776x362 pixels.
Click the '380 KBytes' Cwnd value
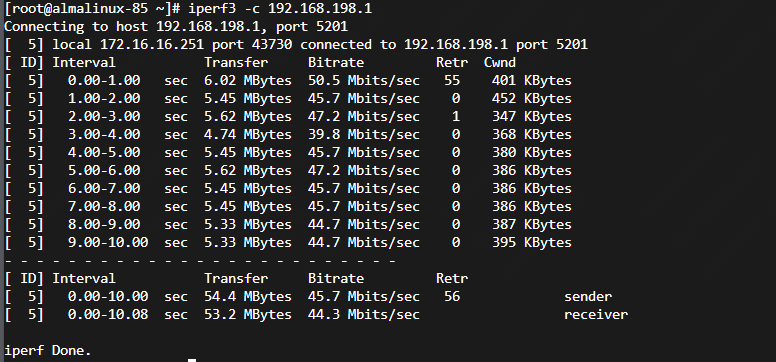click(532, 153)
